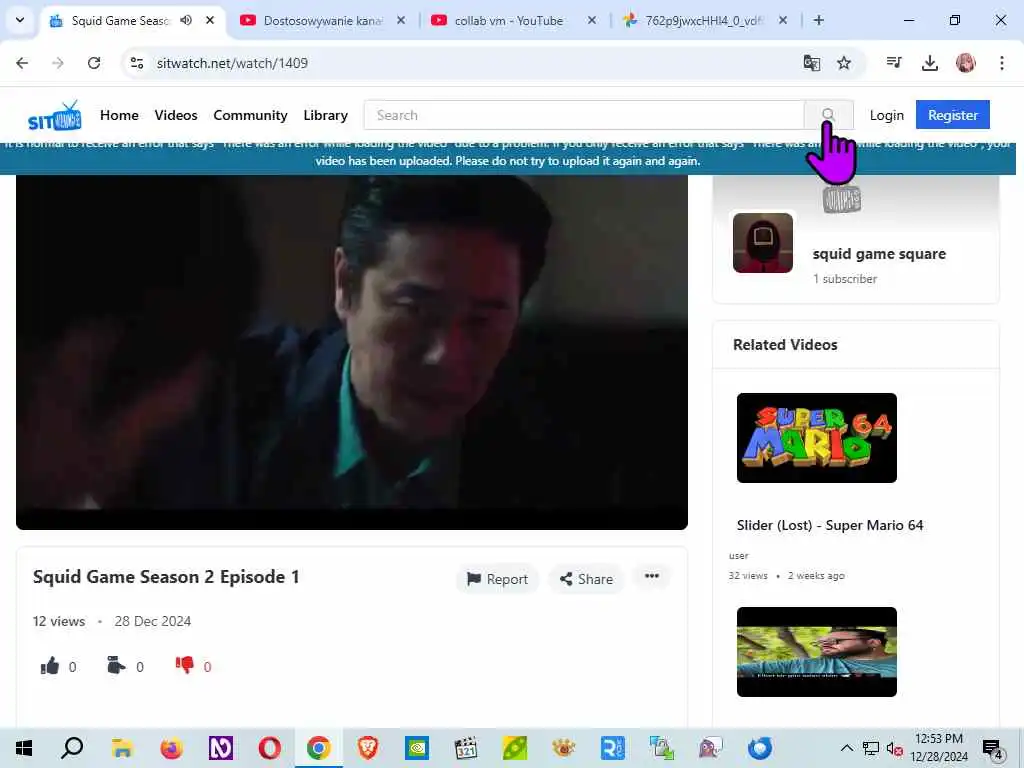Go back to the previous page
1024x768 pixels.
pos(22,63)
